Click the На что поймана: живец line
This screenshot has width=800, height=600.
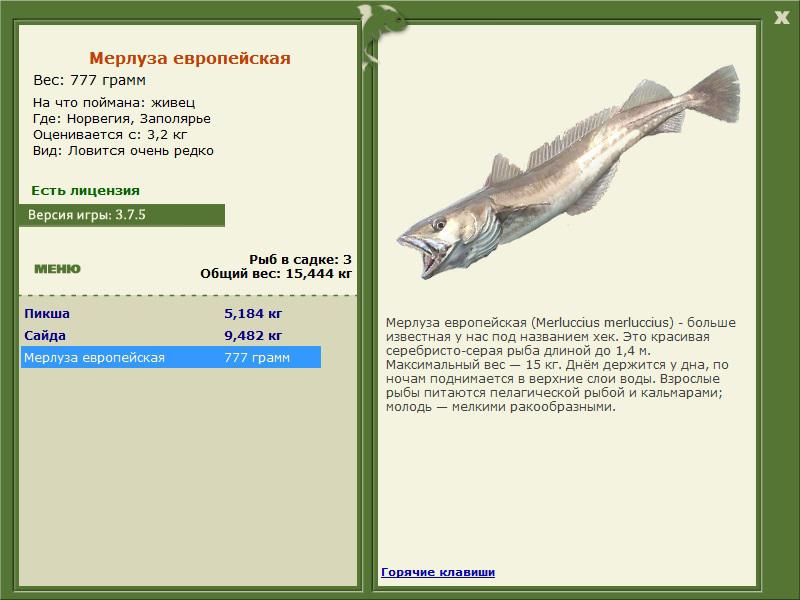[114, 103]
